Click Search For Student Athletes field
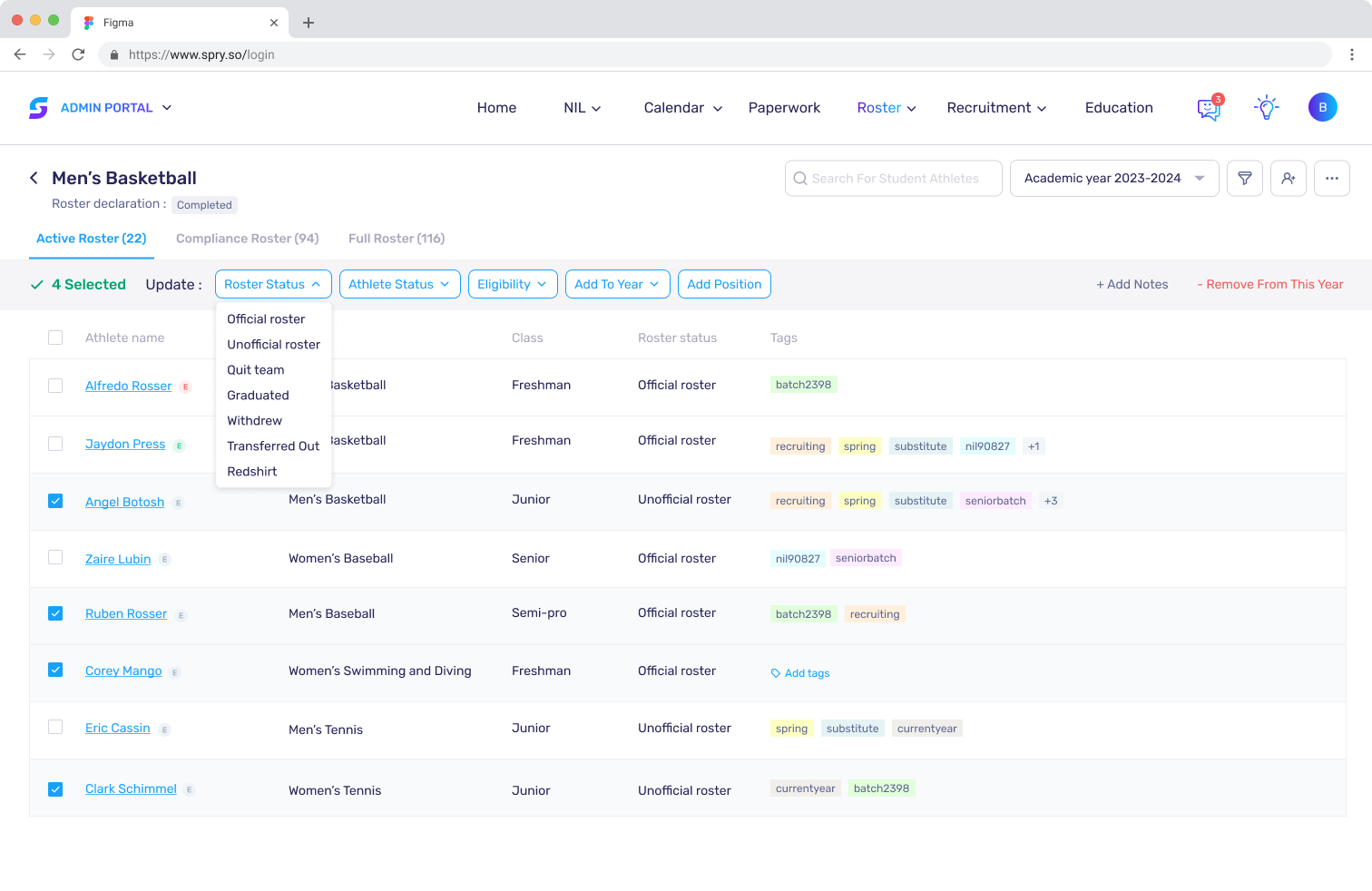The height and width of the screenshot is (891, 1372). 894,179
